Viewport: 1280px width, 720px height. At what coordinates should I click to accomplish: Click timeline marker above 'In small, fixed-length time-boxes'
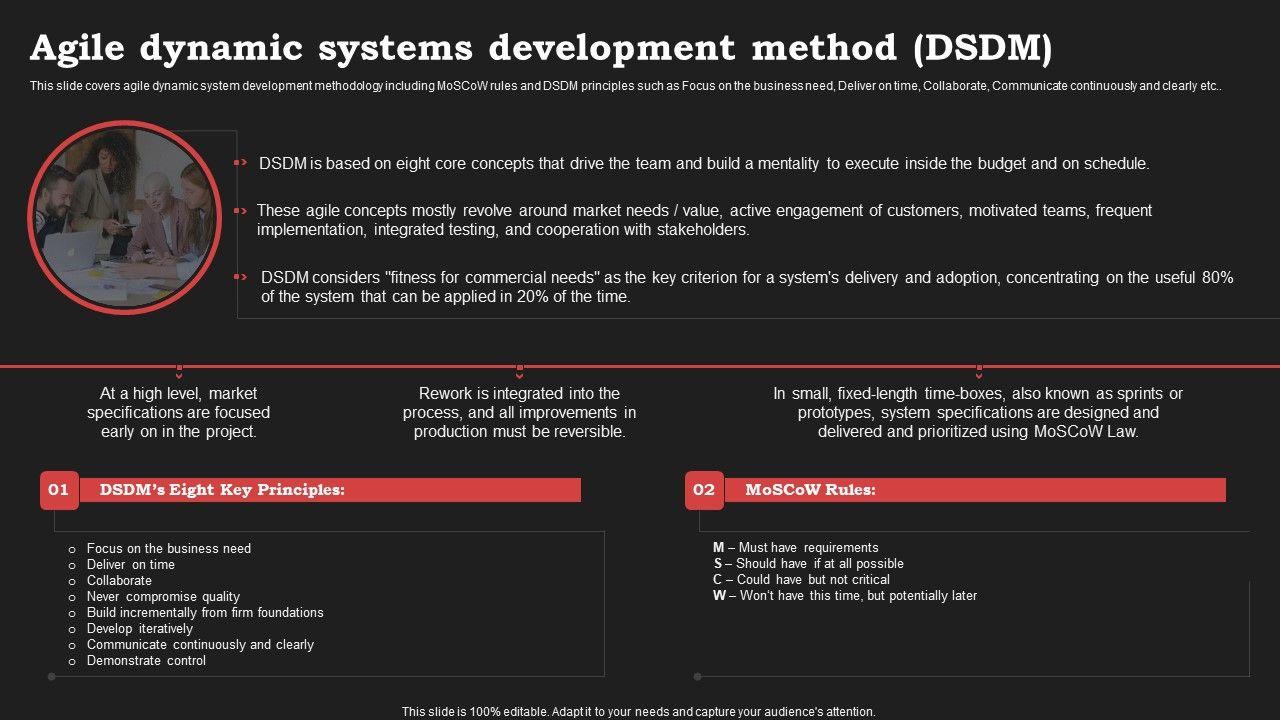click(978, 370)
